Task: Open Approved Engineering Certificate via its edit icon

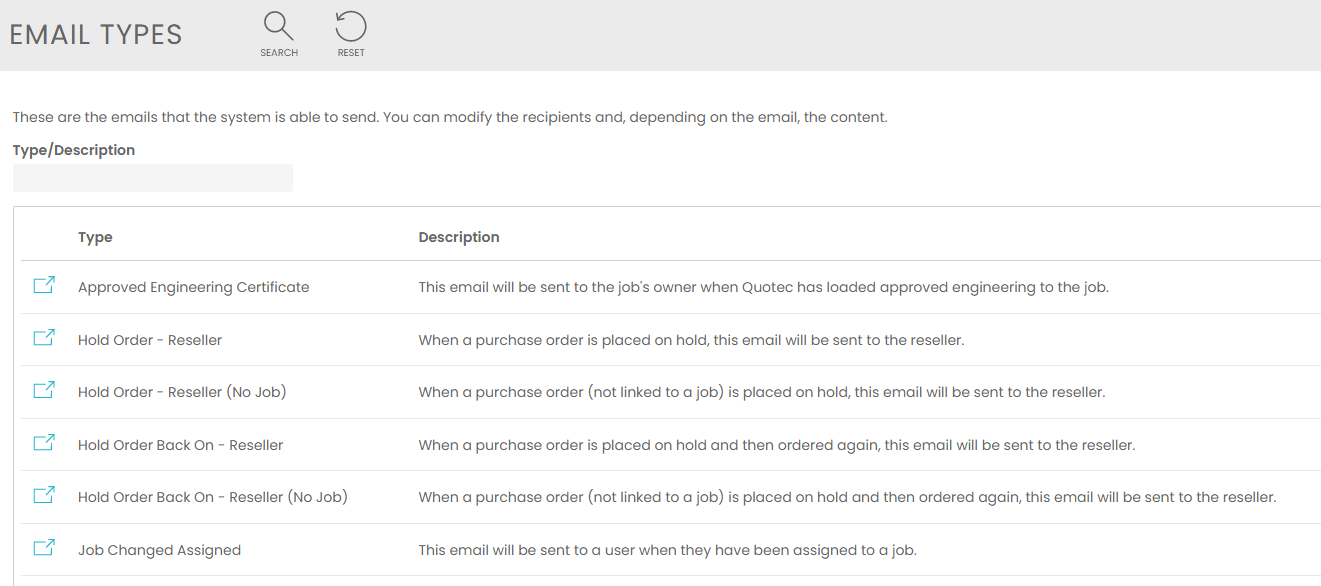Action: tap(44, 286)
